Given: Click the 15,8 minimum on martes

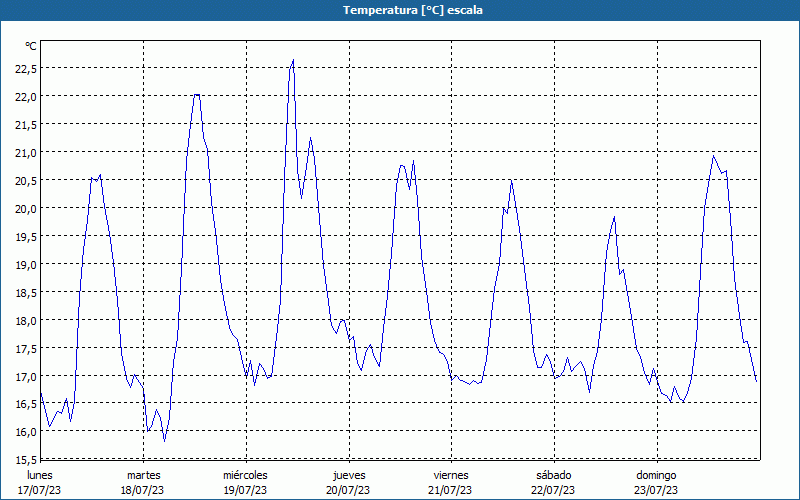Looking at the screenshot, I should point(164,441).
